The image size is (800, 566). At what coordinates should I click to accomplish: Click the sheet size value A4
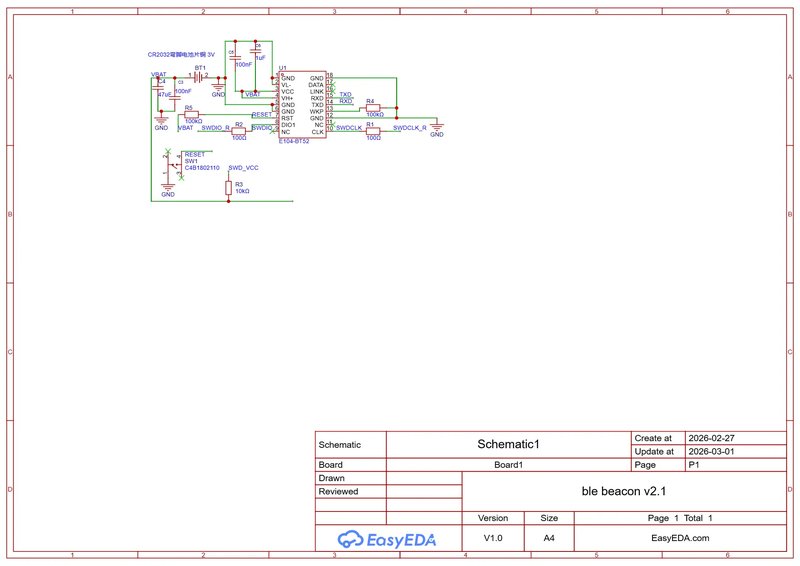pos(549,538)
